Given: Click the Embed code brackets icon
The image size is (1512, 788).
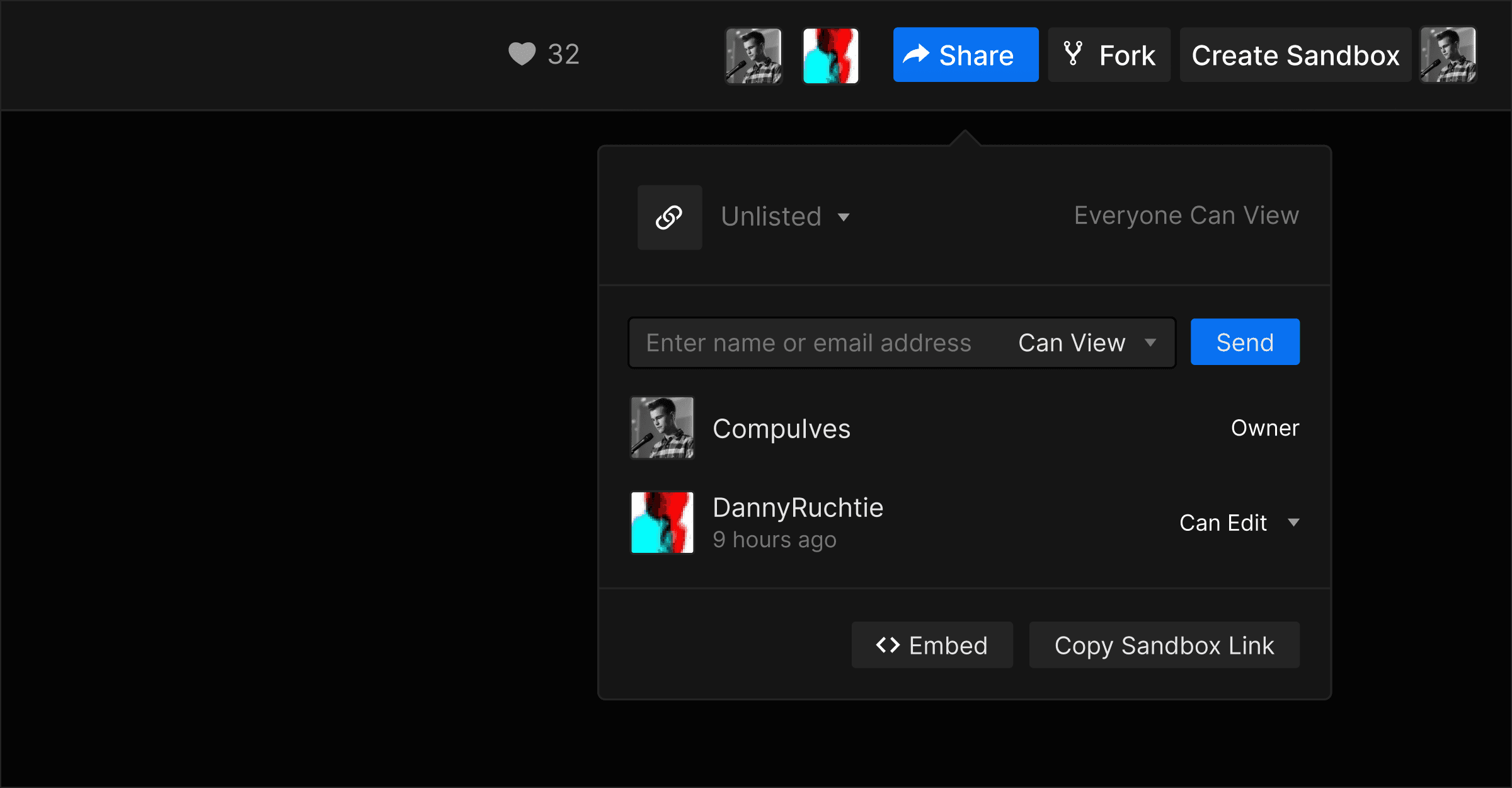Looking at the screenshot, I should [x=888, y=645].
